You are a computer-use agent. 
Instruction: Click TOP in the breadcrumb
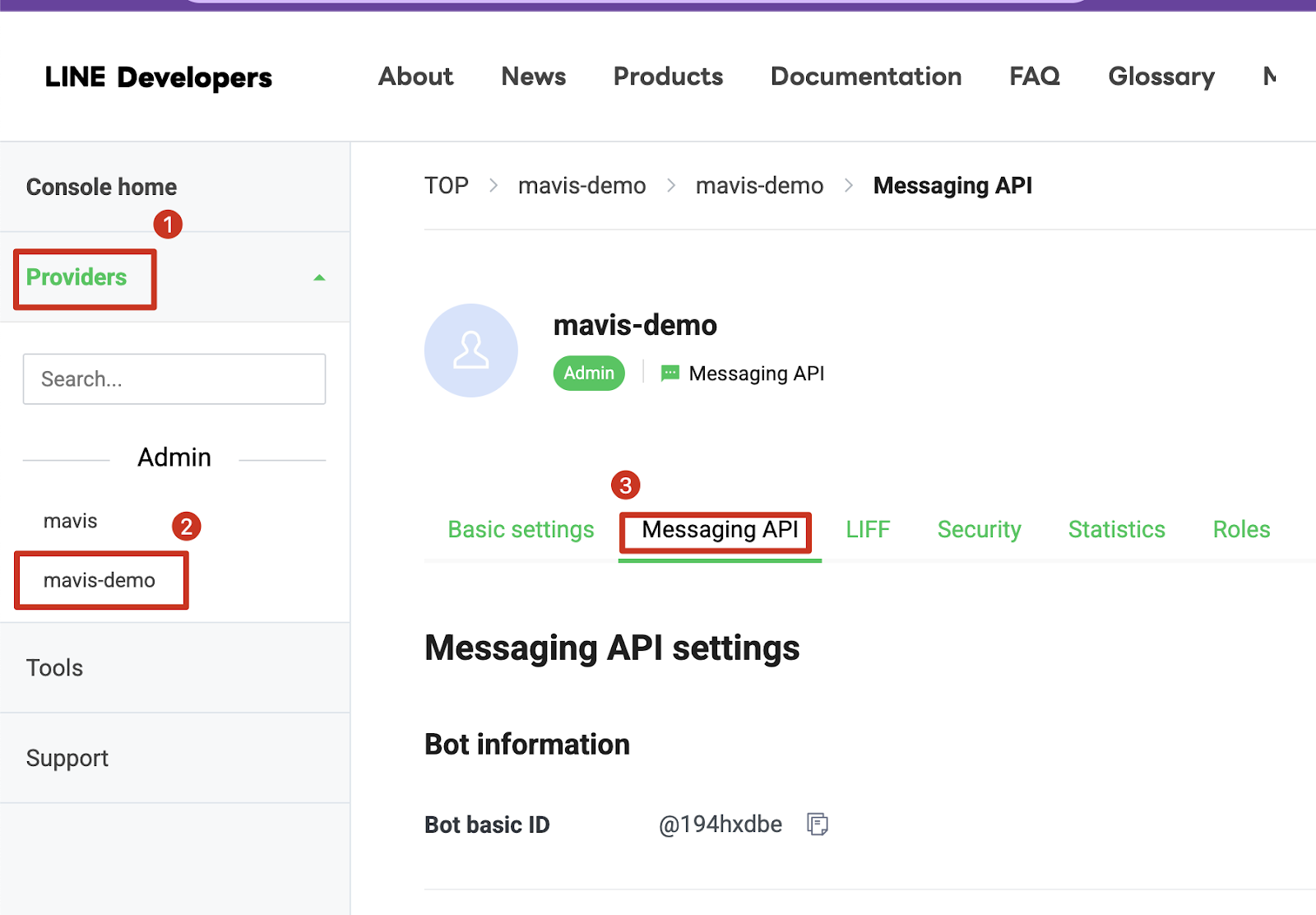[x=447, y=186]
